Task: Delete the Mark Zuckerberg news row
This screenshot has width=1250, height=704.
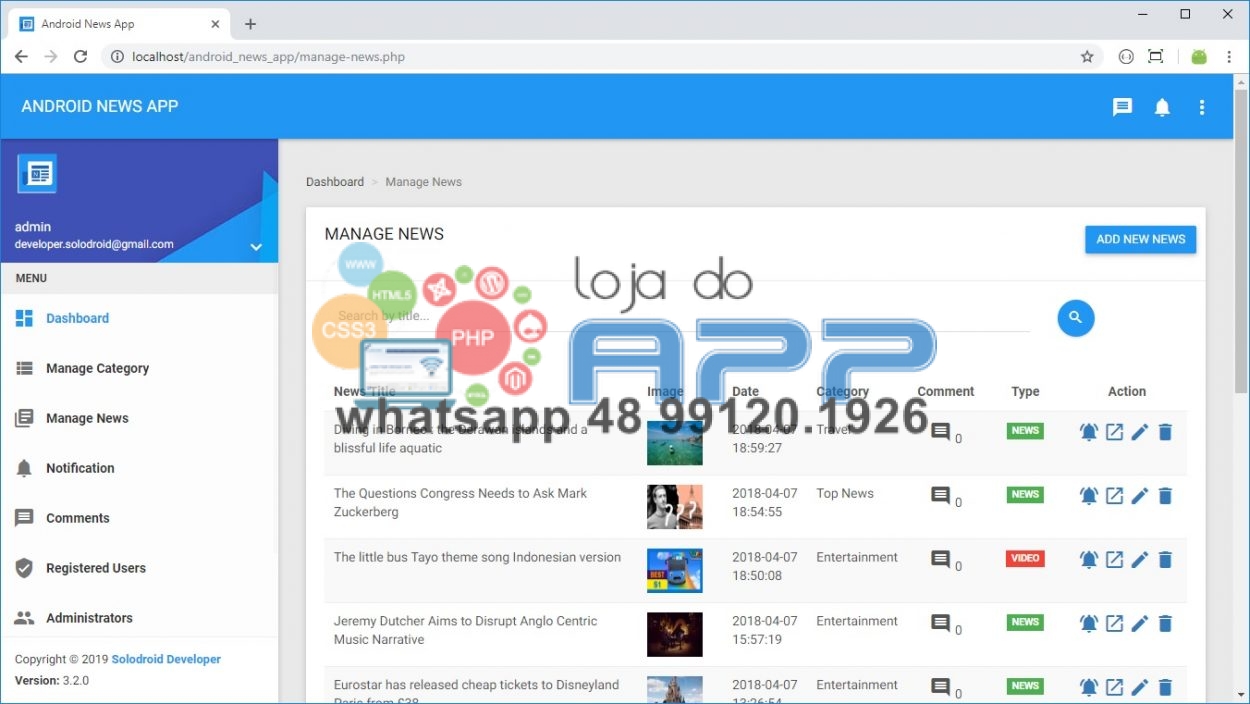Action: [1165, 496]
